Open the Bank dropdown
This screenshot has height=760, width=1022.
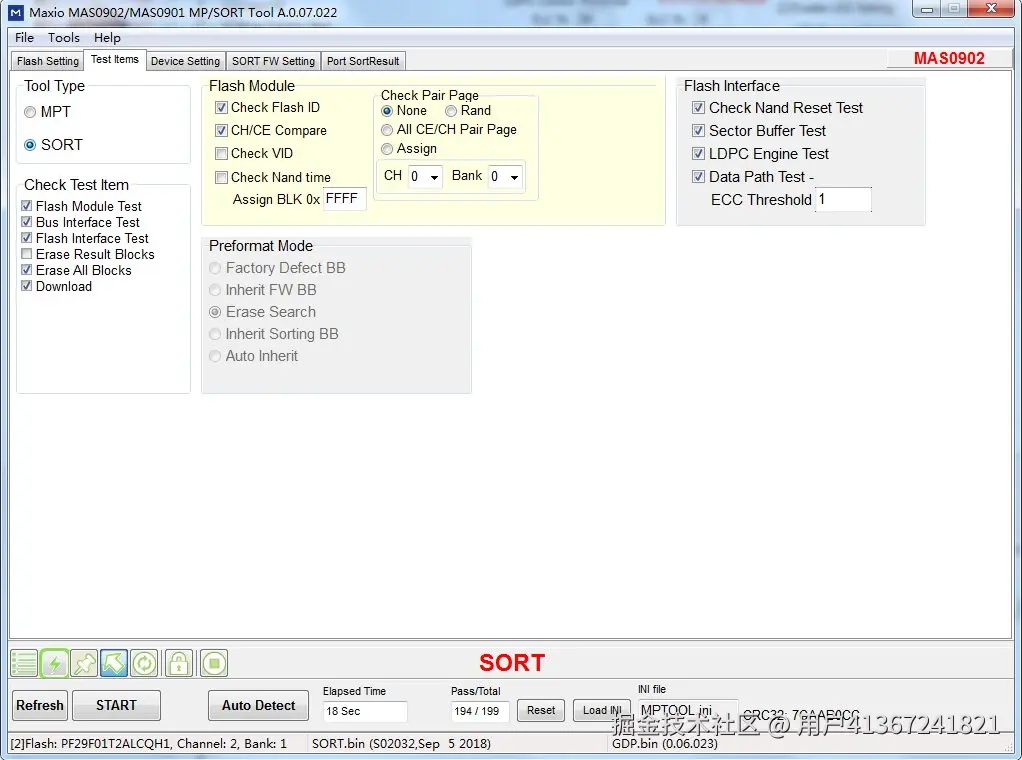tap(505, 177)
